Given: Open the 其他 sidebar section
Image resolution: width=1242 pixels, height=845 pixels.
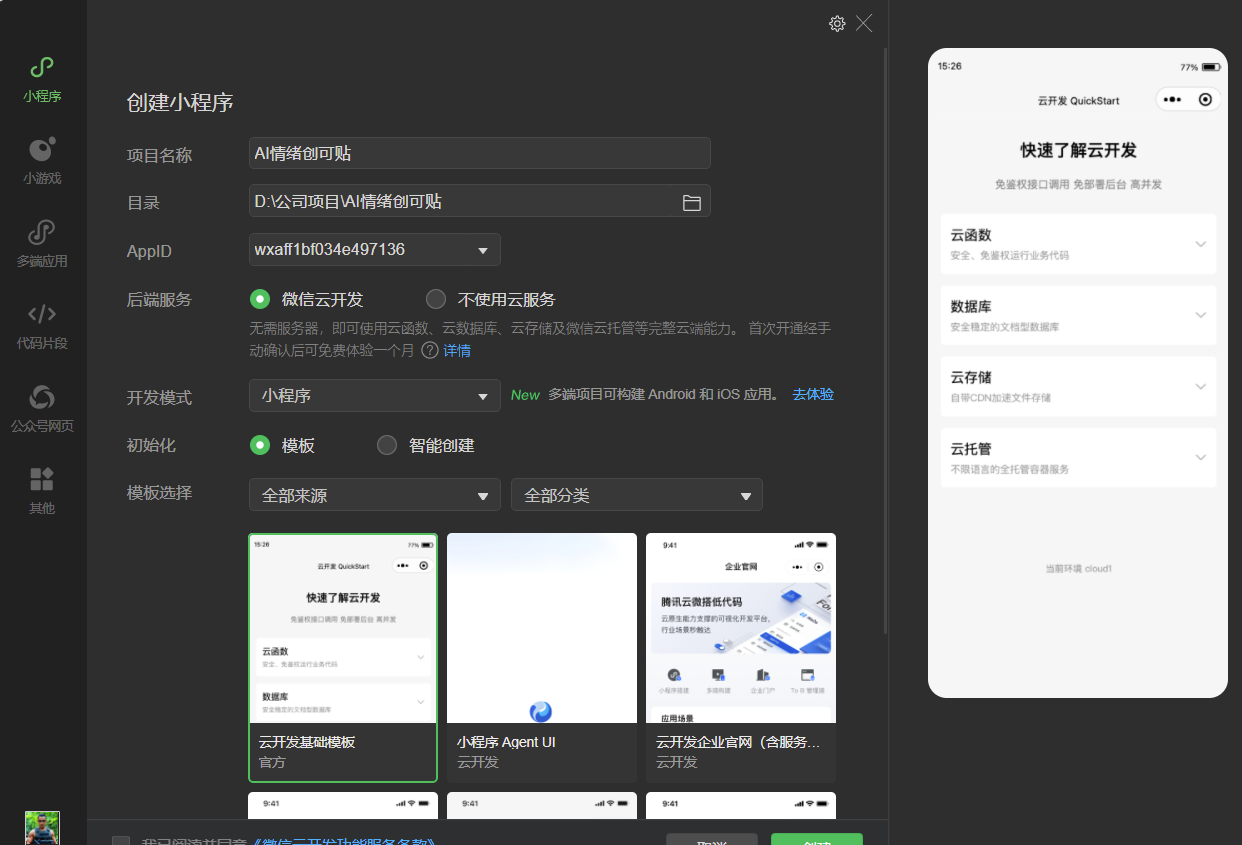Looking at the screenshot, I should point(42,492).
